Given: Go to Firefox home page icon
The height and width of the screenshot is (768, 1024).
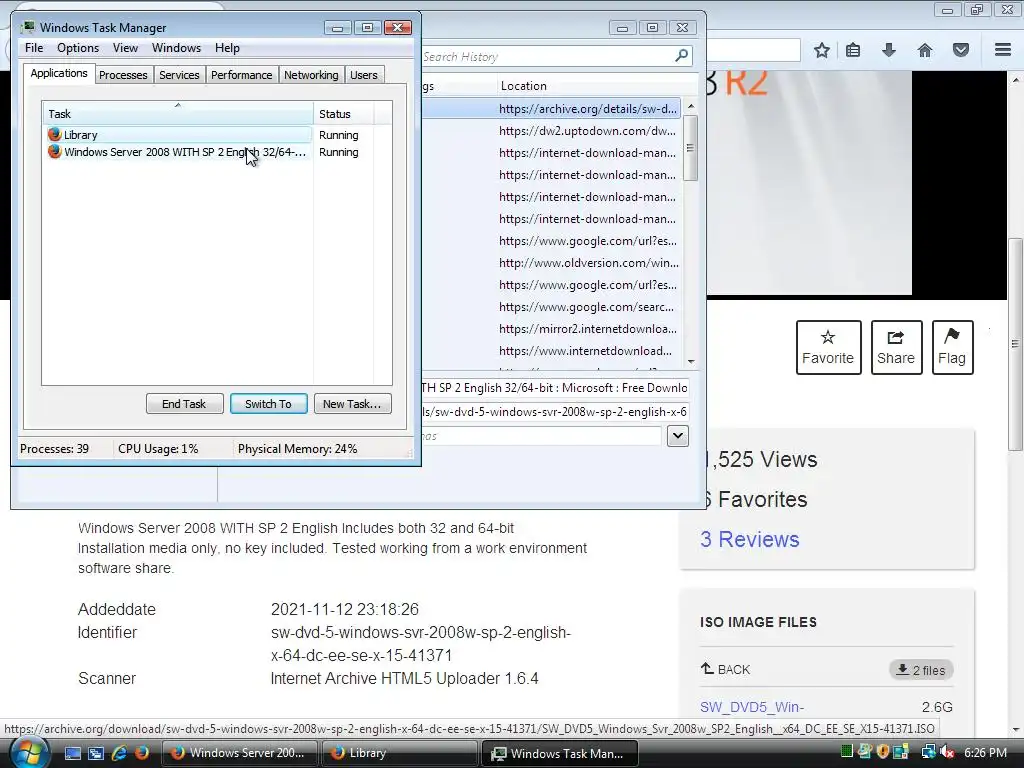Looking at the screenshot, I should (925, 50).
